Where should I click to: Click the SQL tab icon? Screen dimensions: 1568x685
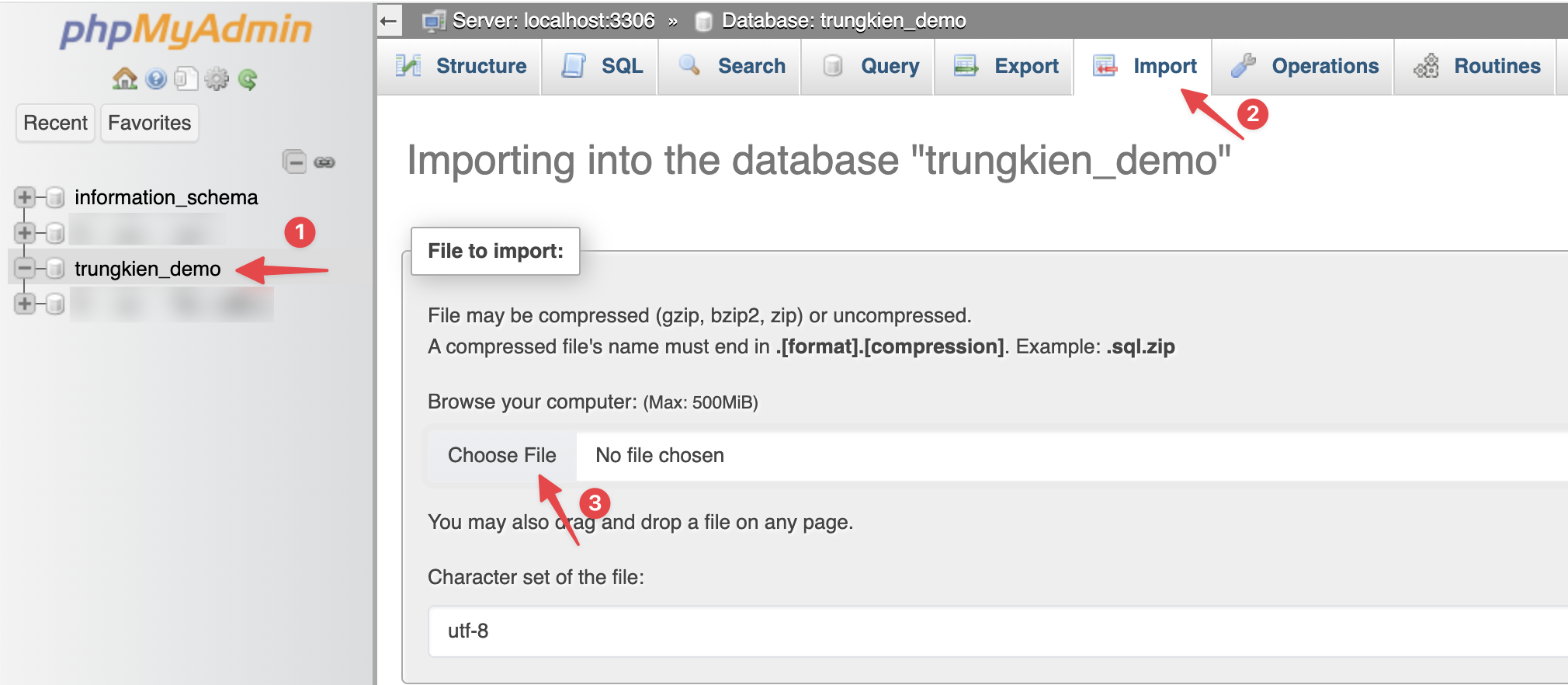[574, 66]
